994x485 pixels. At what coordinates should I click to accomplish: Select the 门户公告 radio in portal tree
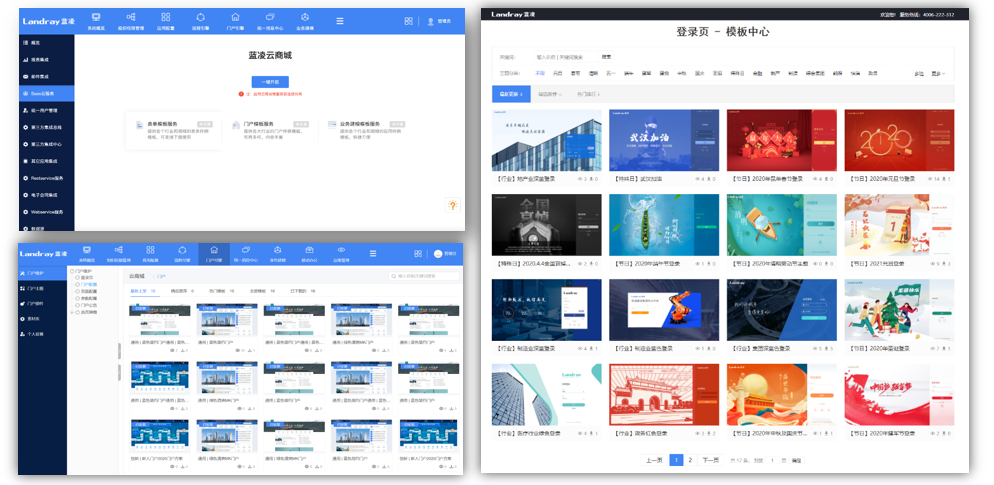coord(77,306)
